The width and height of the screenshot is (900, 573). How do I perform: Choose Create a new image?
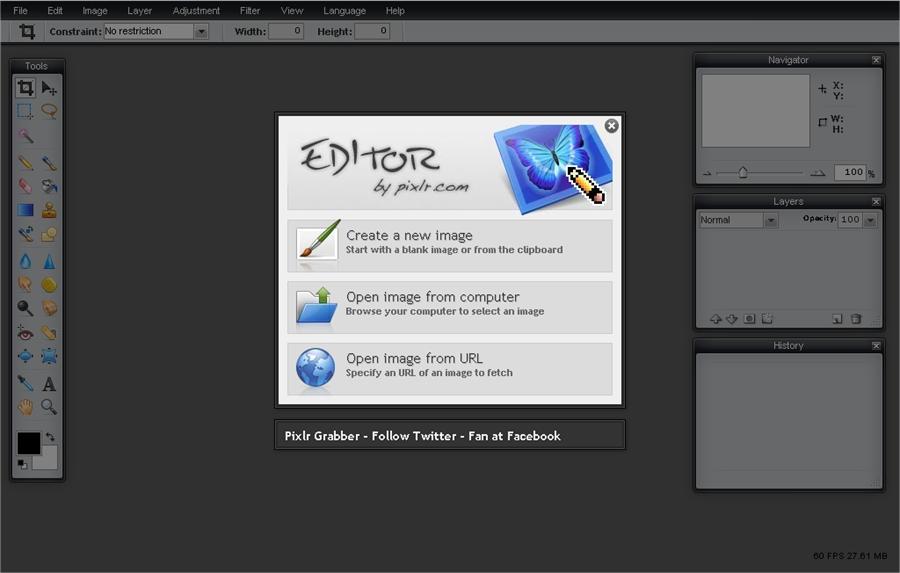(x=449, y=245)
